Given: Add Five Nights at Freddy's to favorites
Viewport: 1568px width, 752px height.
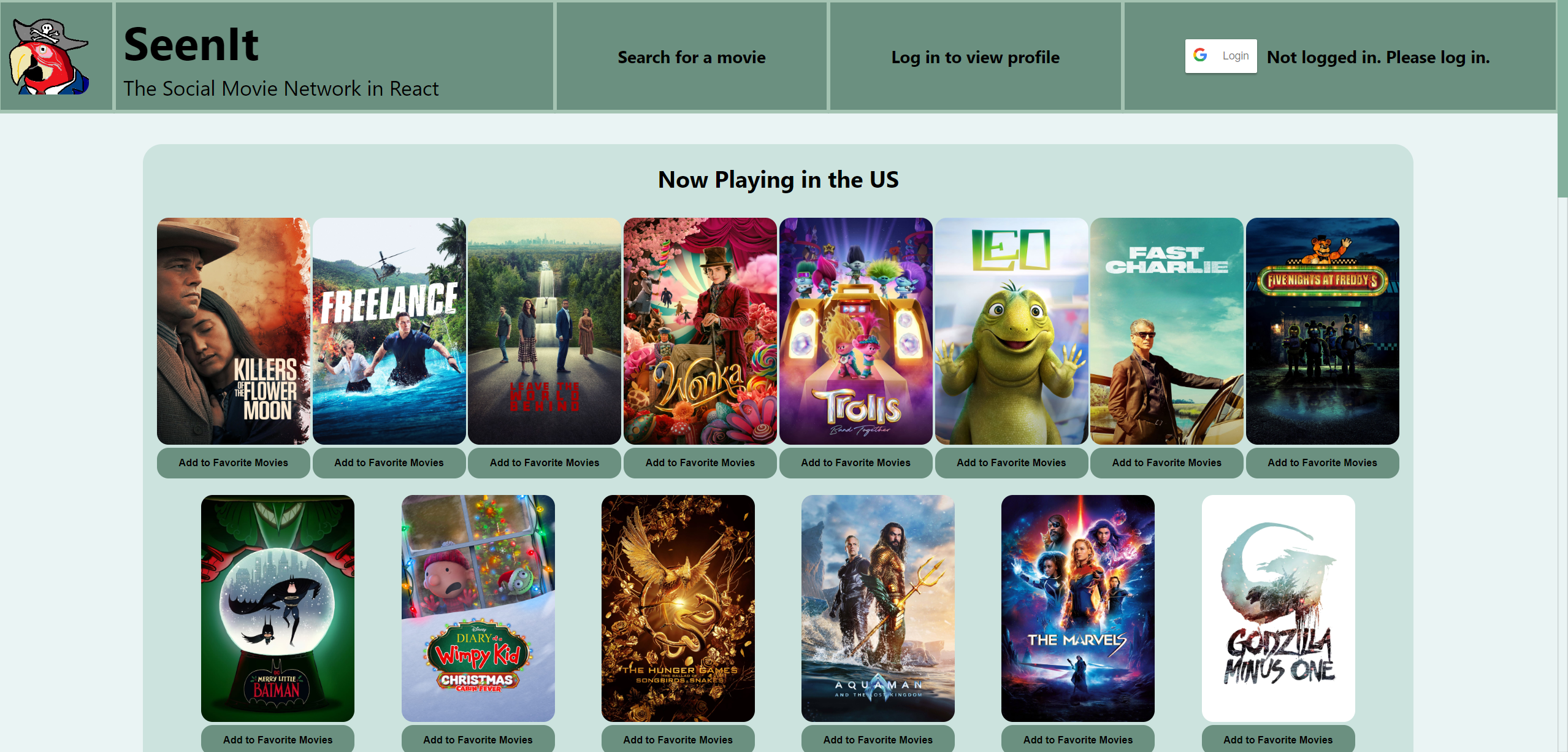Looking at the screenshot, I should coord(1323,462).
